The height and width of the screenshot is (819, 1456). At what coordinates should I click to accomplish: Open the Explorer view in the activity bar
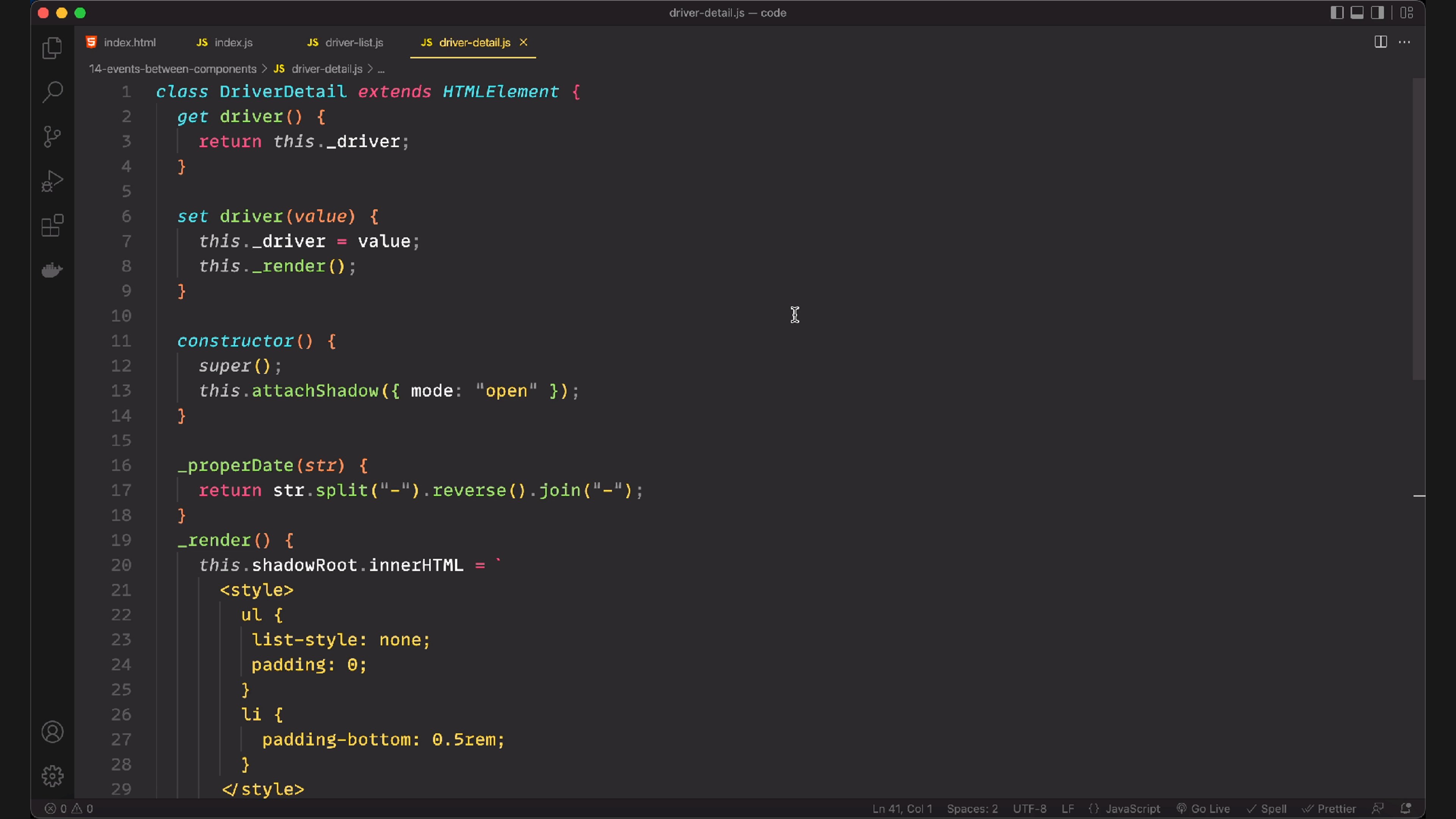click(x=52, y=48)
